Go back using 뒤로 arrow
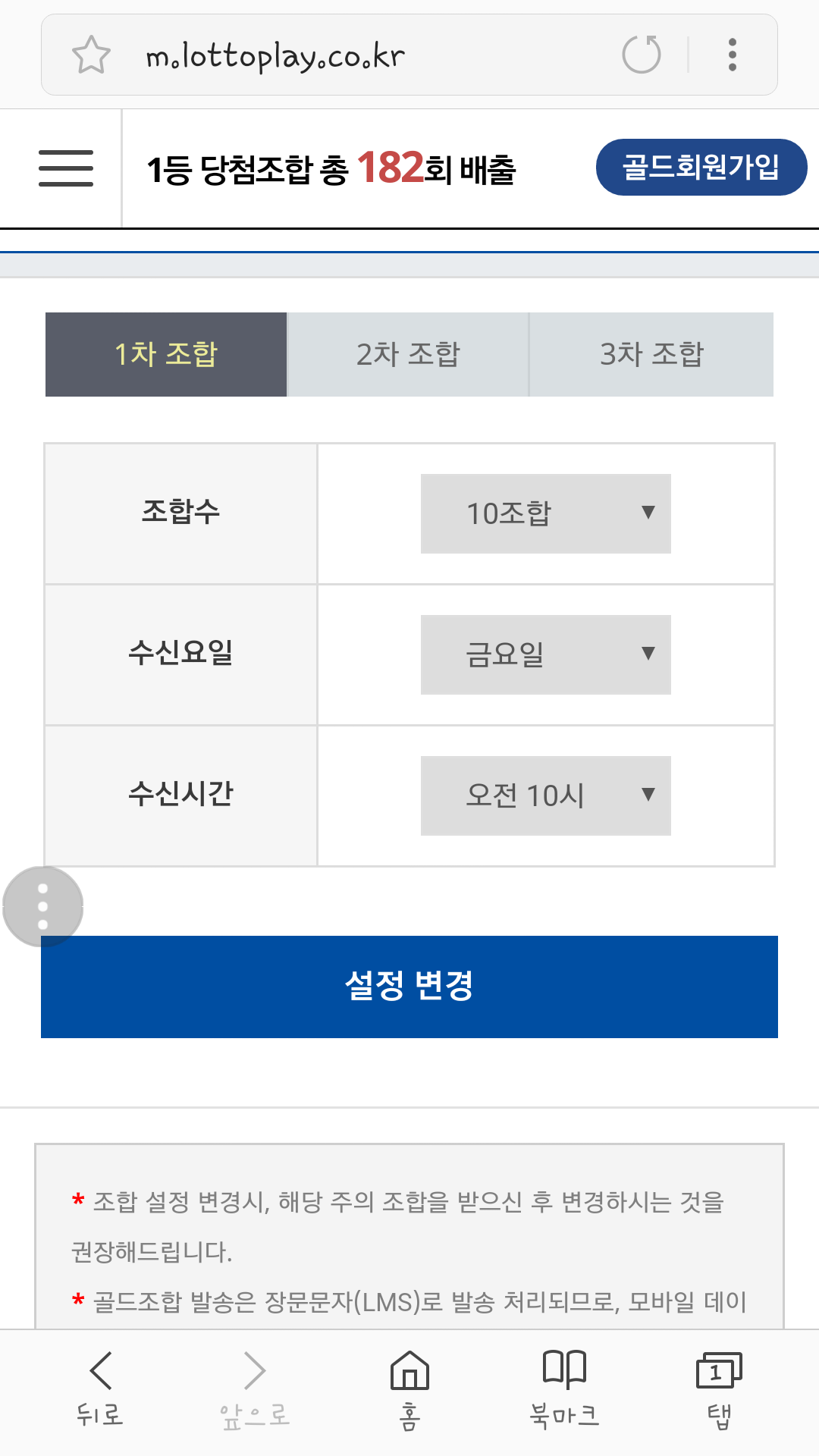This screenshot has height=1456, width=819. (100, 1388)
